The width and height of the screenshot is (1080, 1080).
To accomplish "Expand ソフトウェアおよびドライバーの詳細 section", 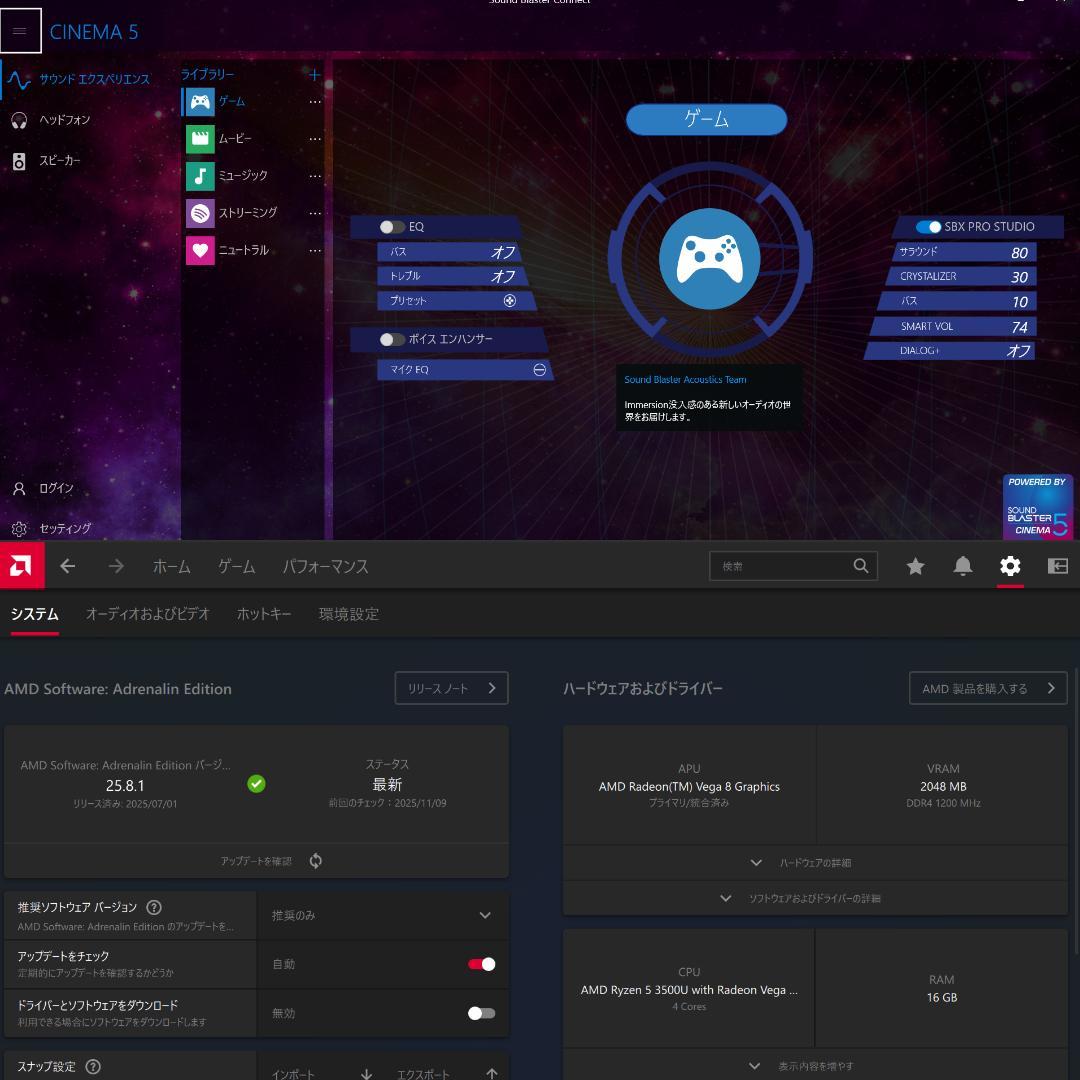I will click(x=815, y=898).
